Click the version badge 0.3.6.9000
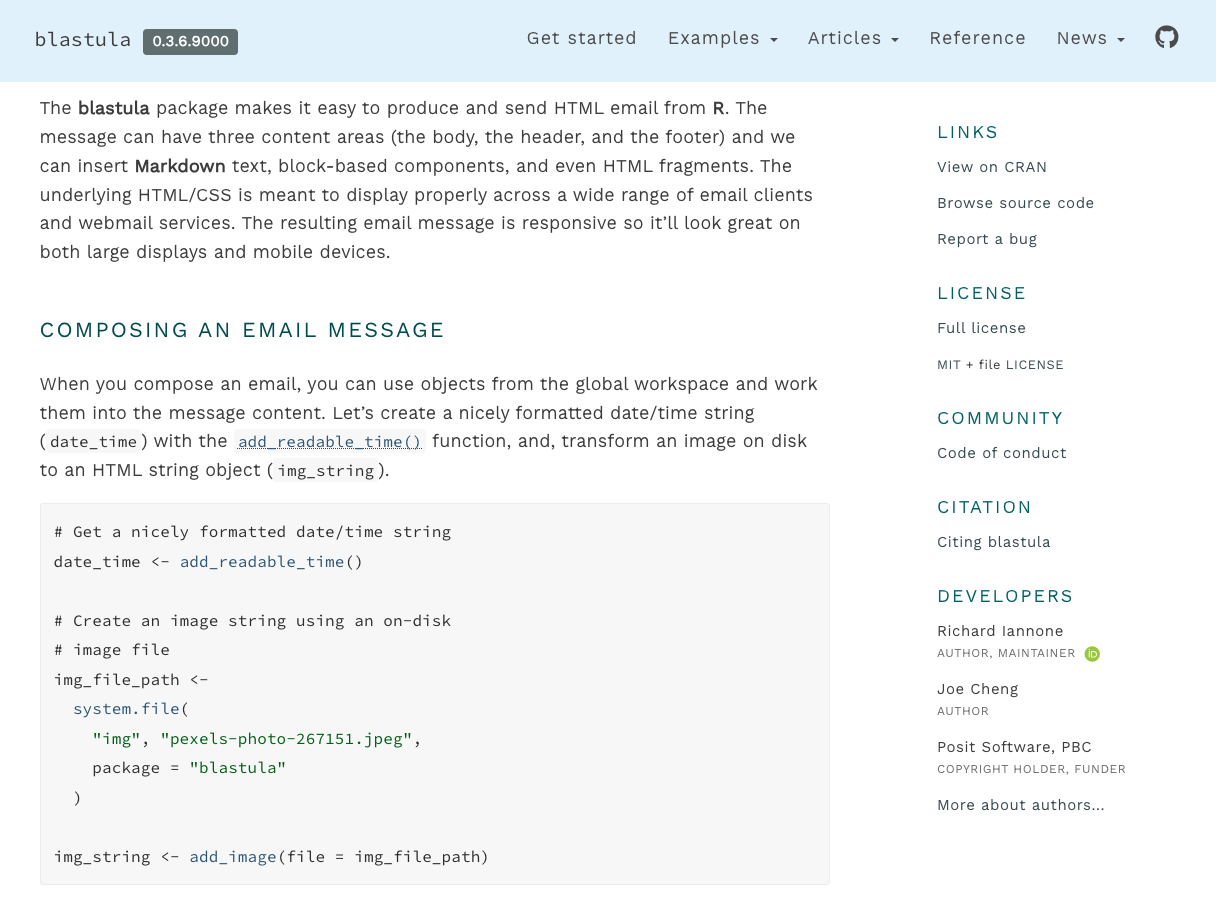 (x=190, y=42)
